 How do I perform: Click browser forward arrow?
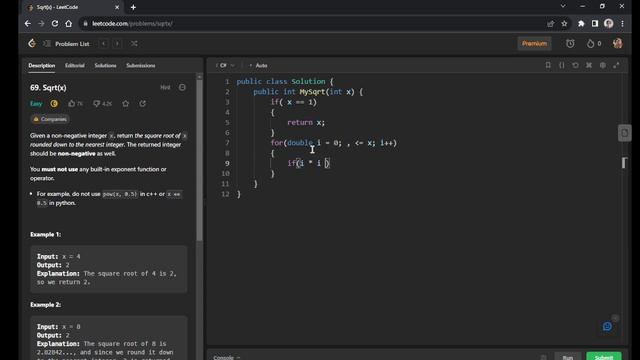click(x=41, y=24)
